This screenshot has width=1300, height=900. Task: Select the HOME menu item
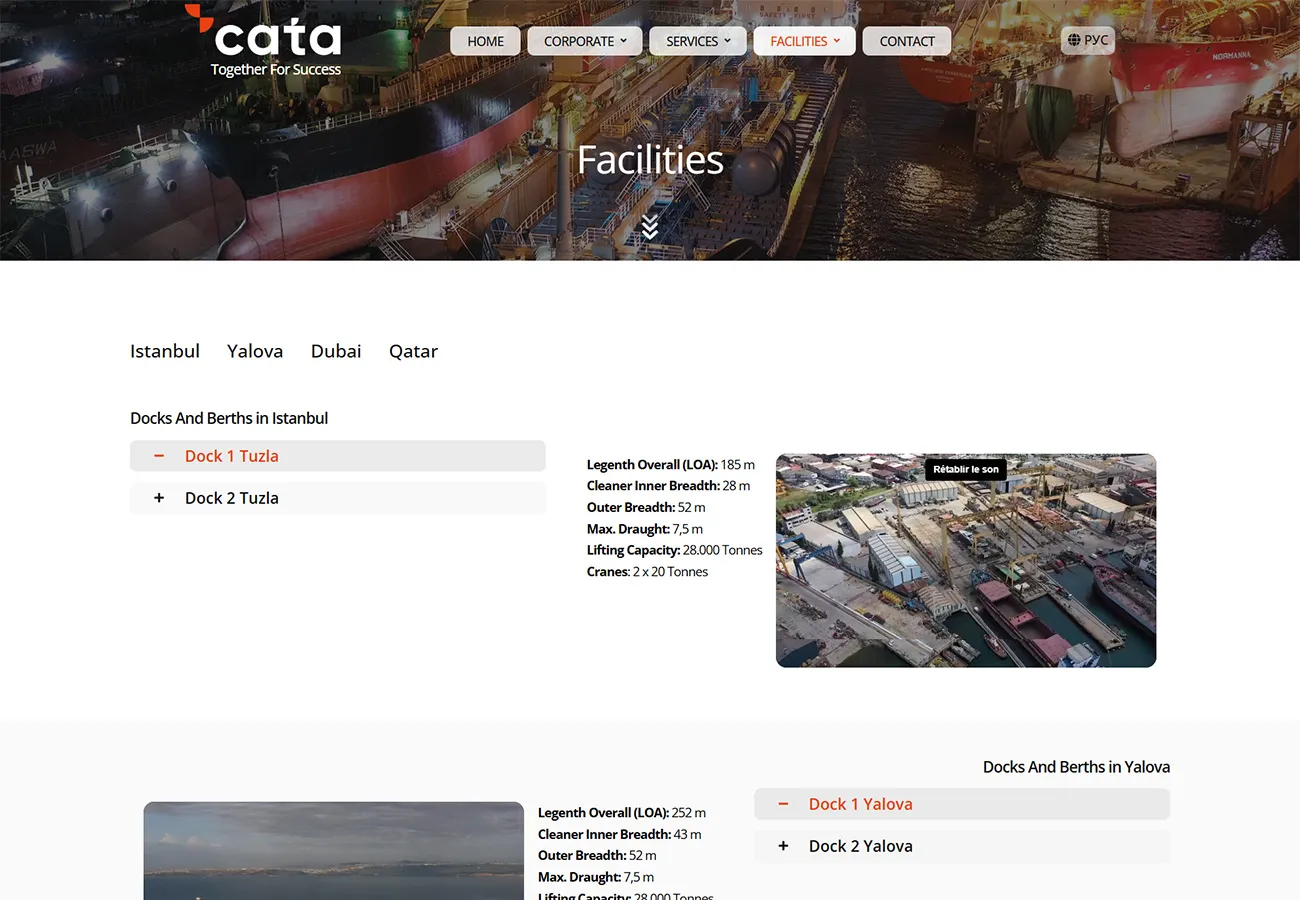pyautogui.click(x=484, y=41)
